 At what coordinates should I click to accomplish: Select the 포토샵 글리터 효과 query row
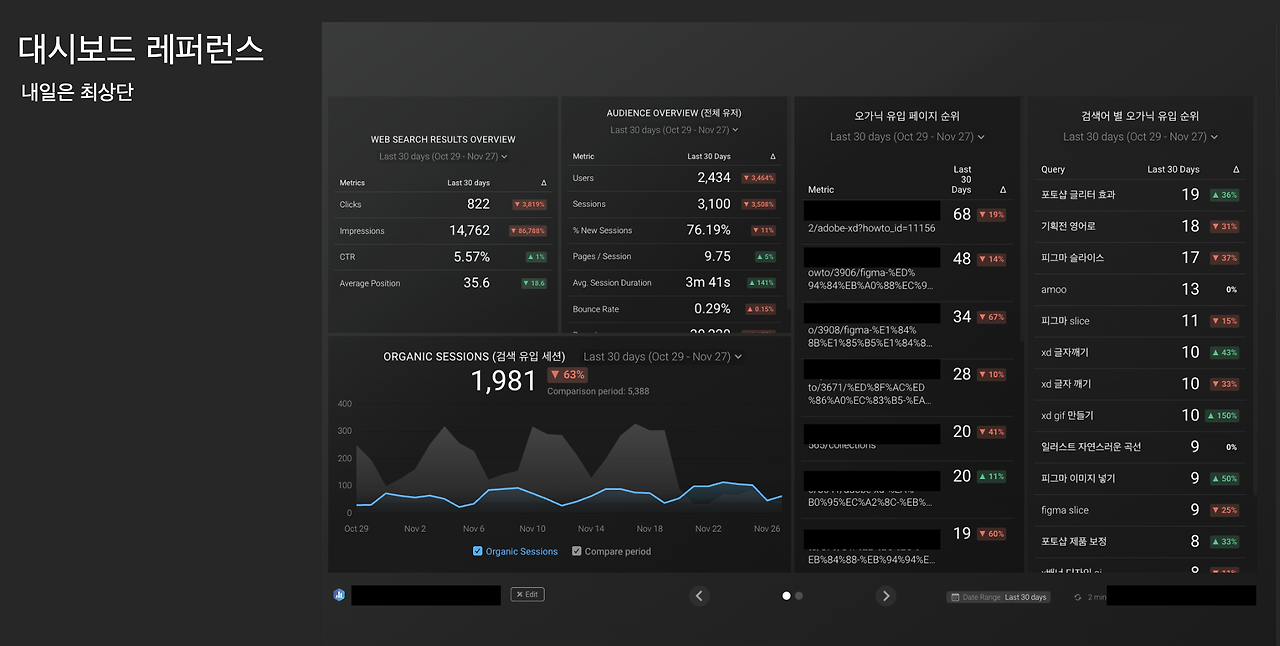point(1140,195)
